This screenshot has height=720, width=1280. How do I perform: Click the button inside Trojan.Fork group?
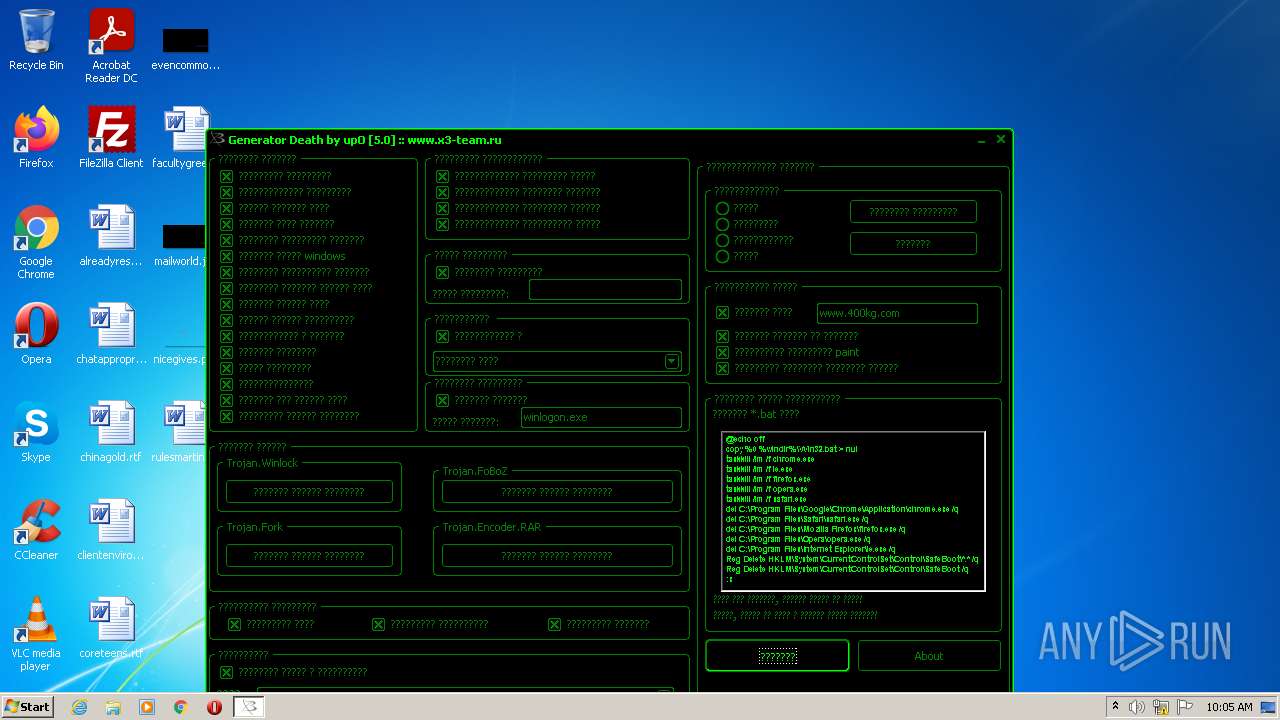309,556
